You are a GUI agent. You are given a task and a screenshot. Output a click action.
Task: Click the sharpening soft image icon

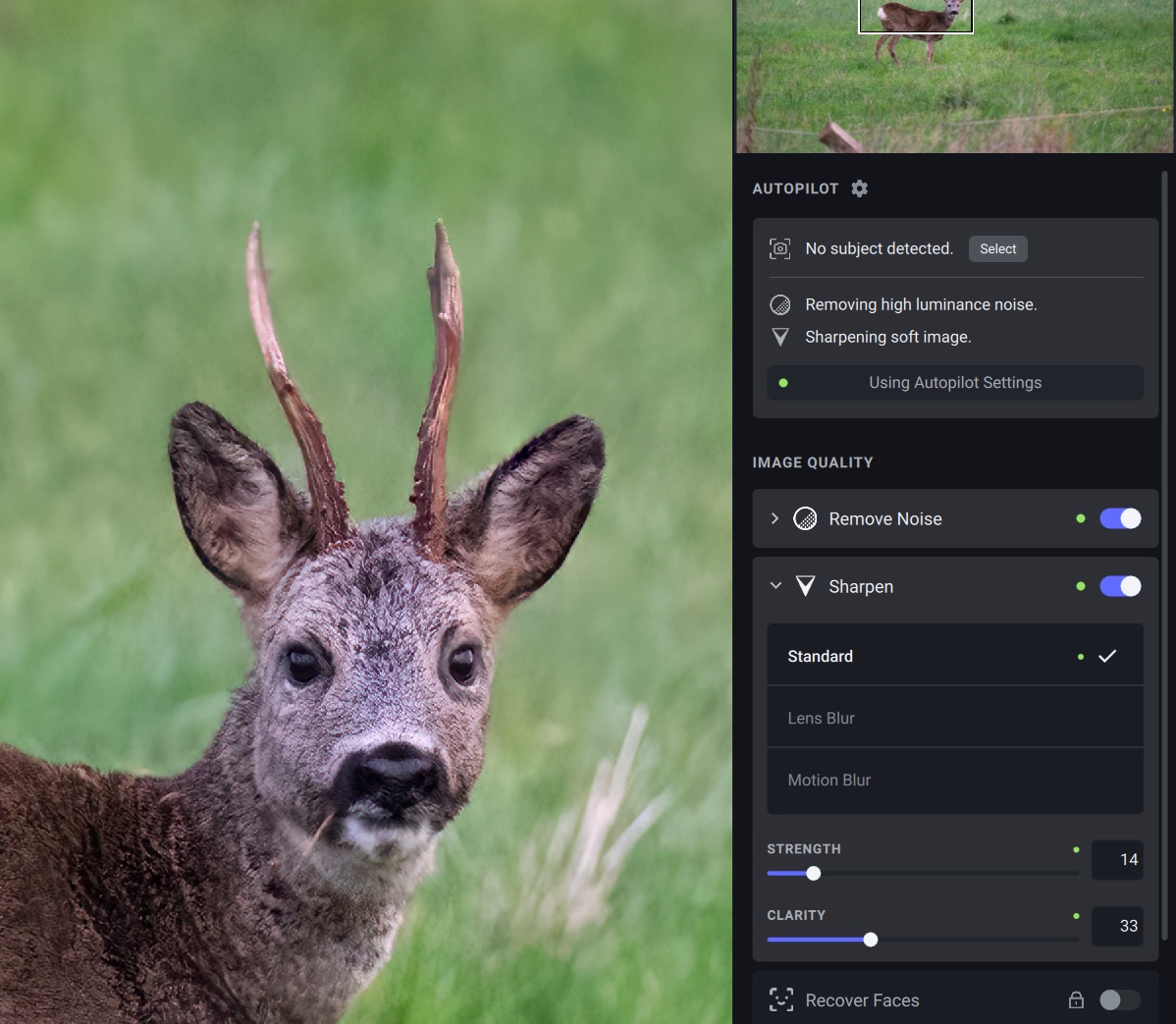[780, 338]
